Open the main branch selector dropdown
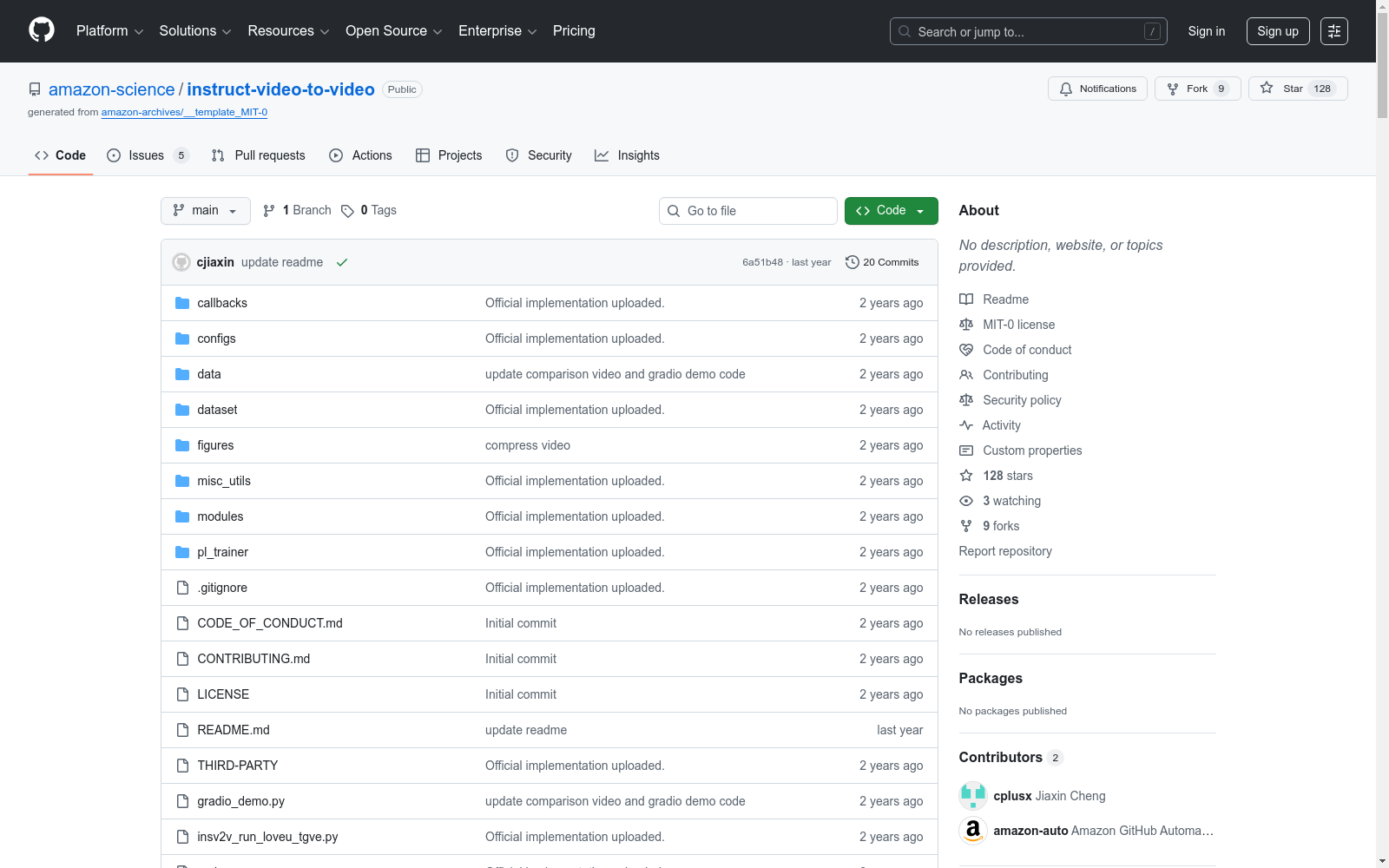The image size is (1389, 868). pyautogui.click(x=206, y=211)
